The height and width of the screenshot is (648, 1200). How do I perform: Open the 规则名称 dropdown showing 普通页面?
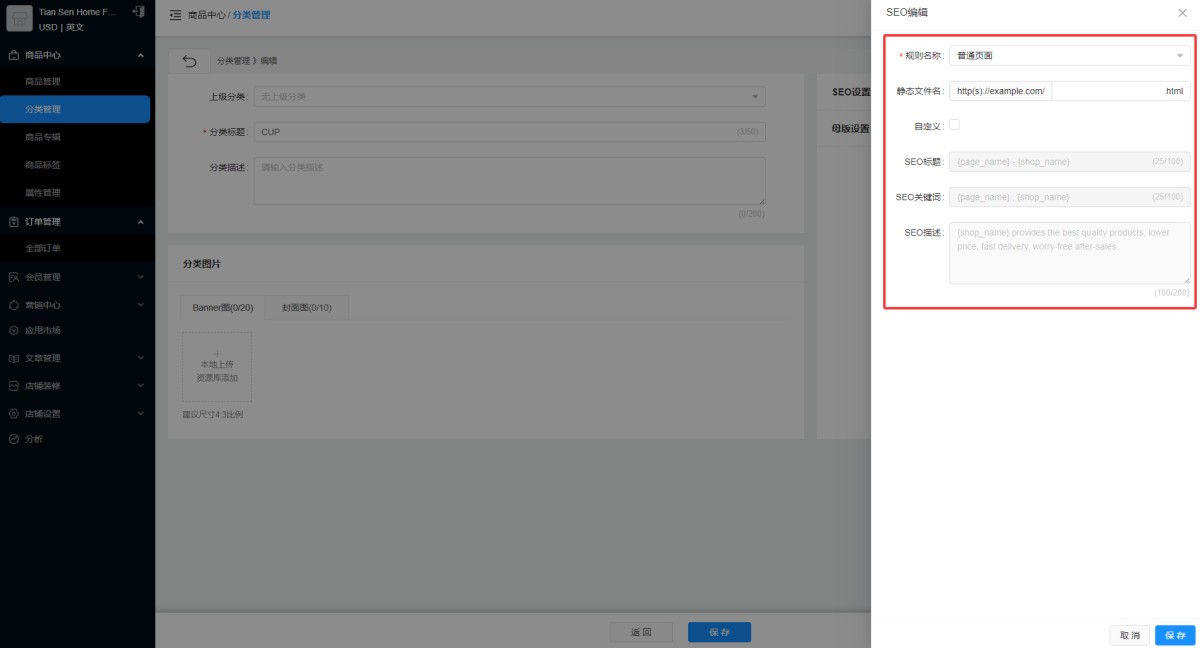click(x=1069, y=56)
